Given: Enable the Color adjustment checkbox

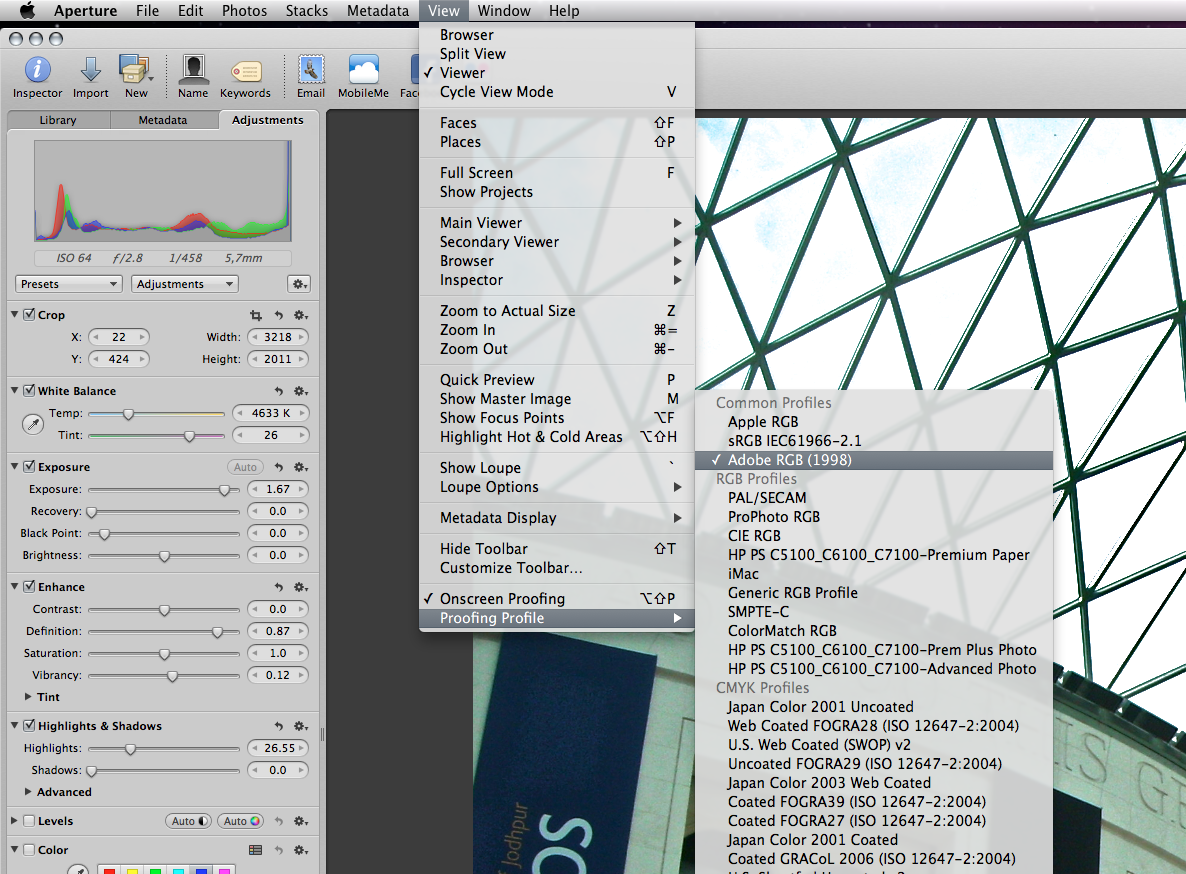Looking at the screenshot, I should 29,850.
